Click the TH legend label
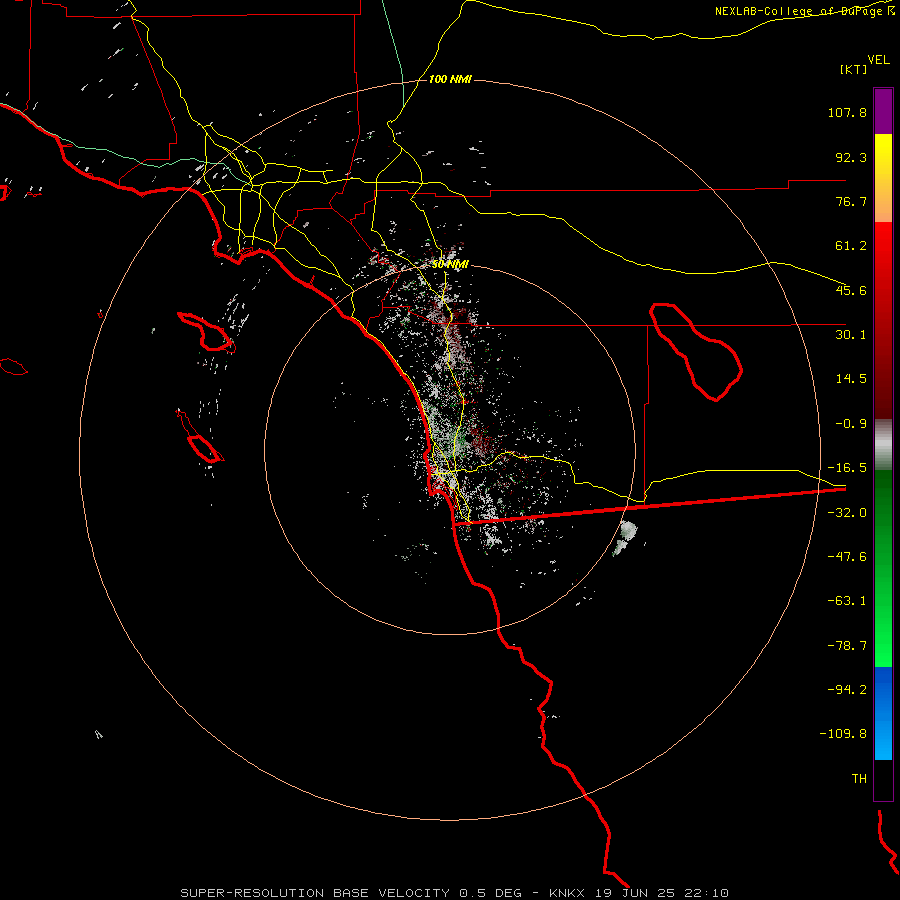This screenshot has width=900, height=900. tap(859, 778)
